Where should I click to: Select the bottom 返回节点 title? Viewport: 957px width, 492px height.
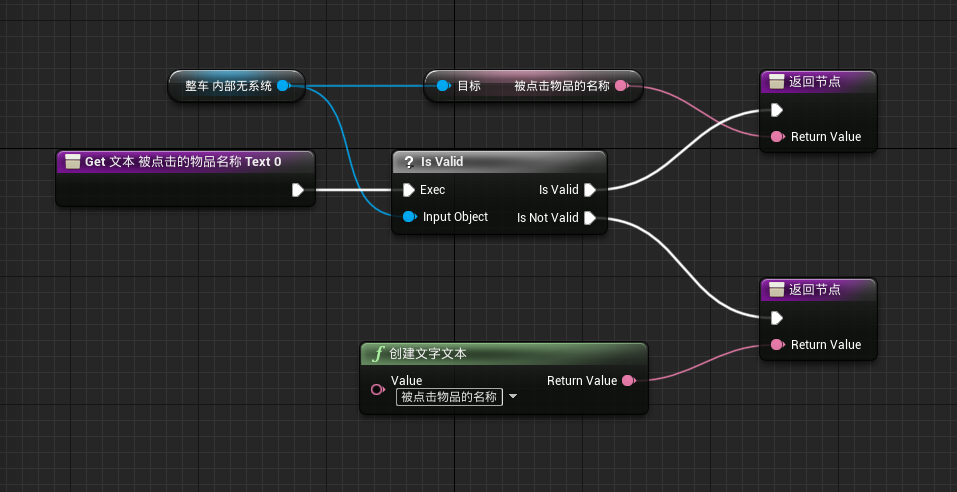pos(815,290)
